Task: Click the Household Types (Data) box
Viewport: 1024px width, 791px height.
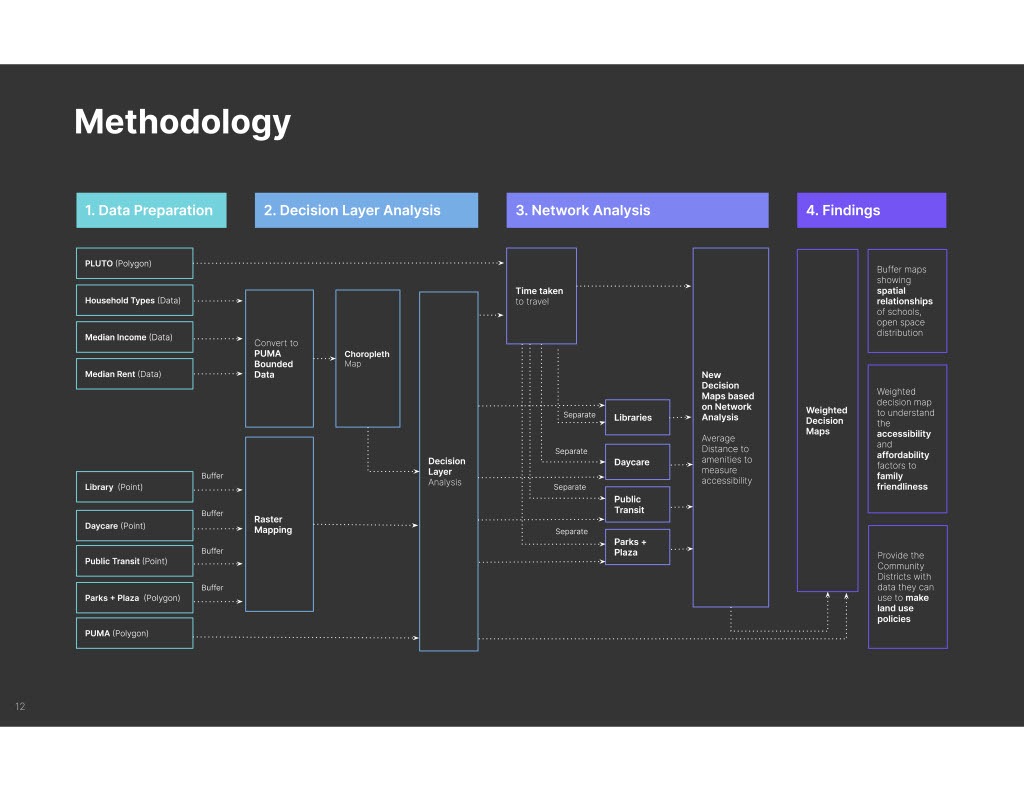Action: coord(135,300)
